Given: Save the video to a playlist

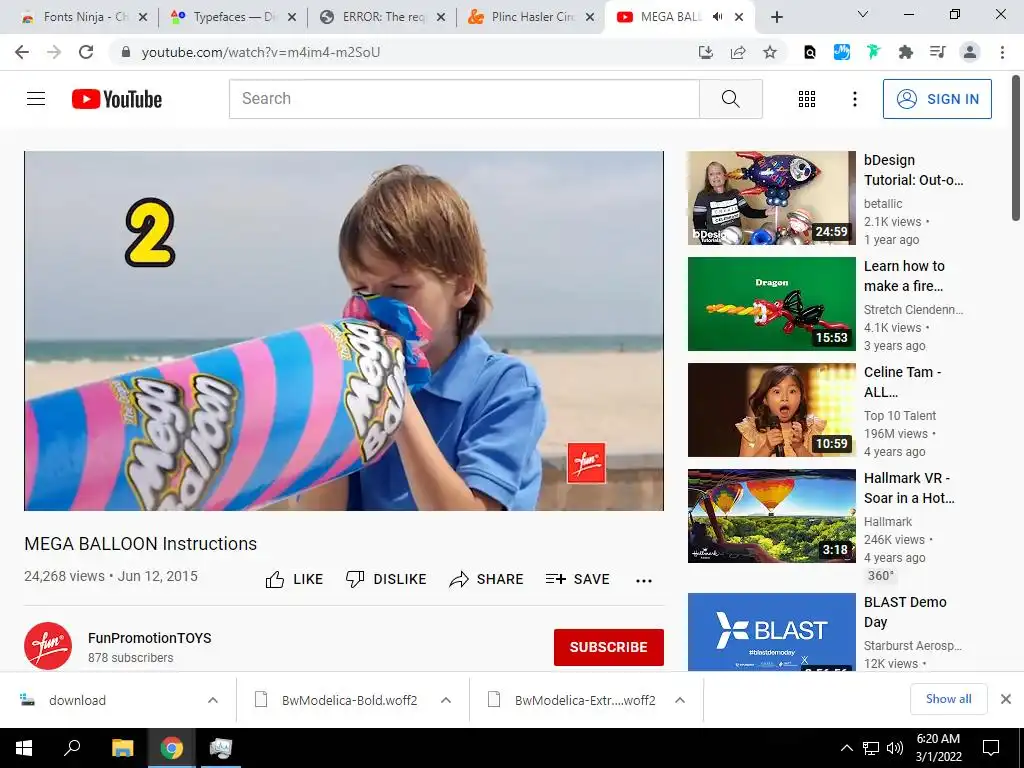Looking at the screenshot, I should tap(578, 579).
